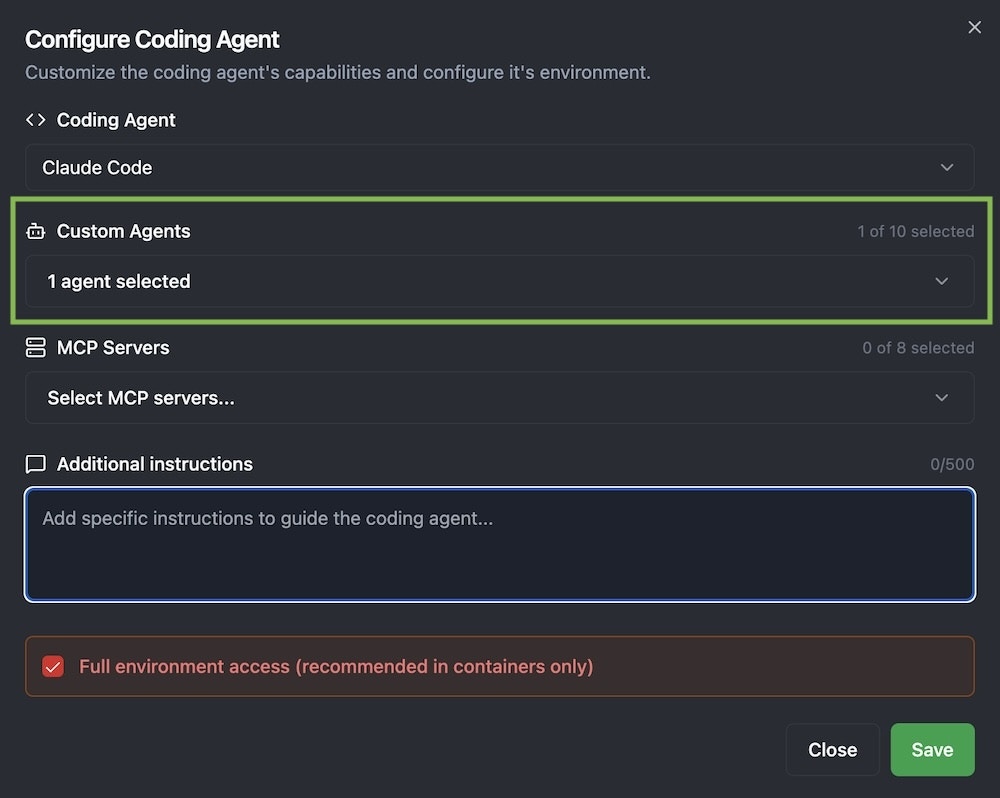Click the robot icon next to Custom Agents
1000x798 pixels.
(35, 231)
